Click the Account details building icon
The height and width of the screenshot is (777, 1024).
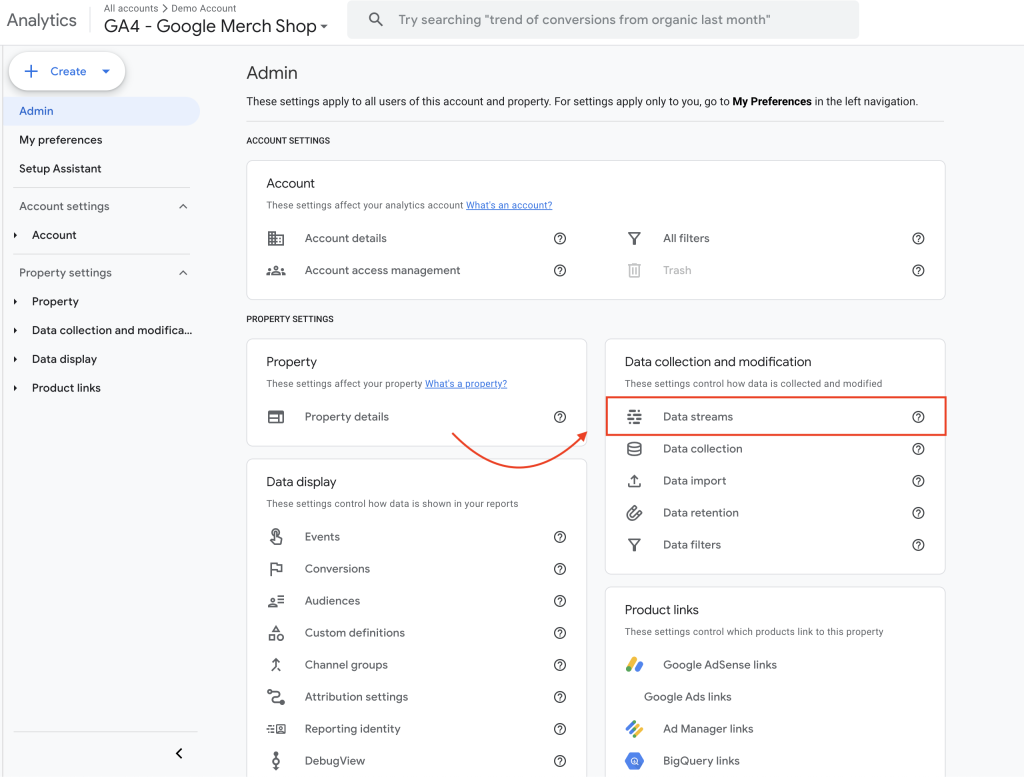tap(276, 238)
